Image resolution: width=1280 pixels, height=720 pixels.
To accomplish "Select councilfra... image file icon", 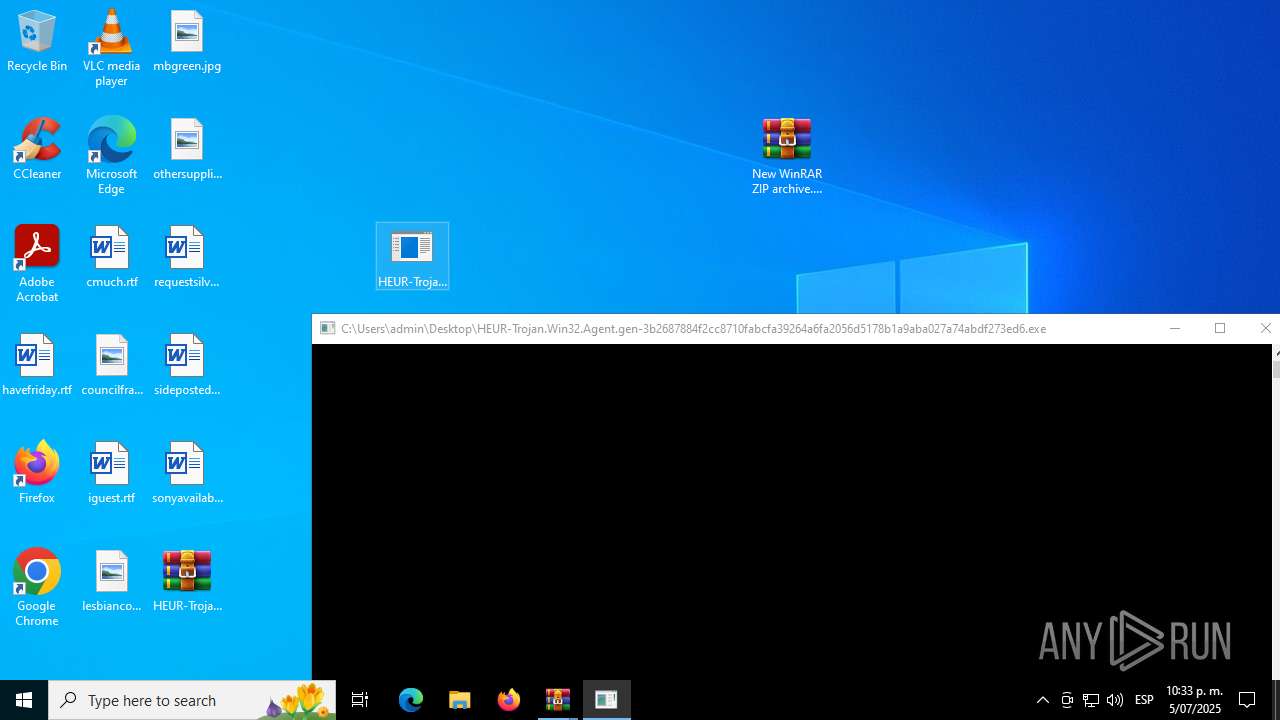I will pos(111,366).
